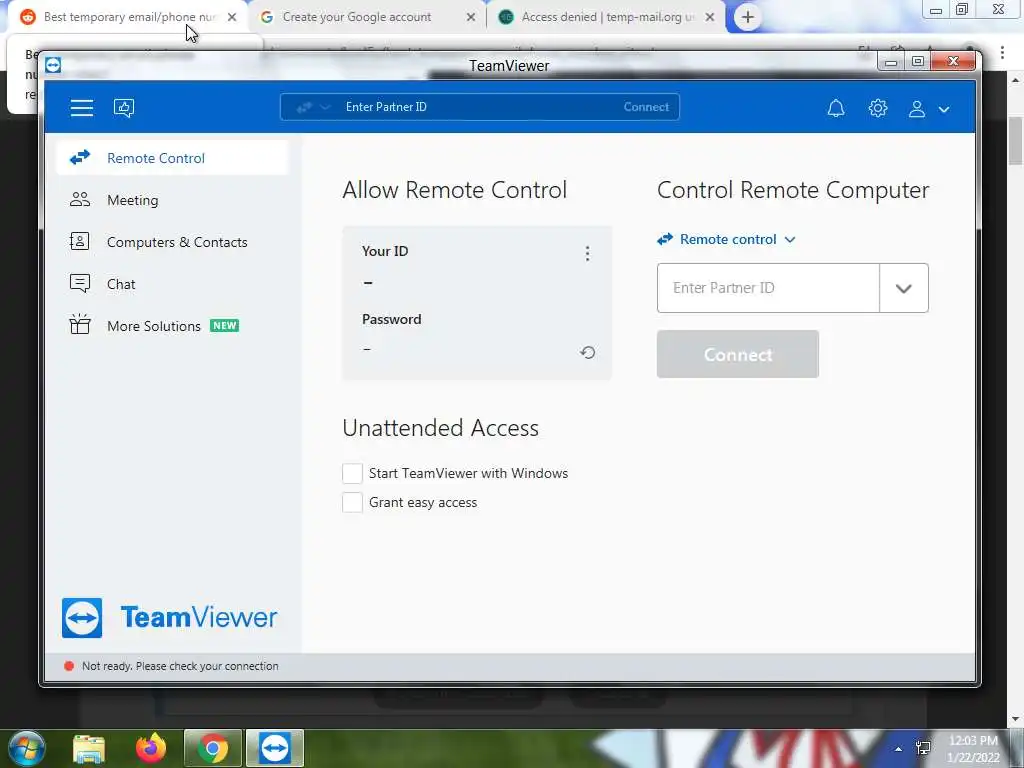This screenshot has height=768, width=1024.
Task: Click the More Solutions gift icon
Action: (x=80, y=324)
